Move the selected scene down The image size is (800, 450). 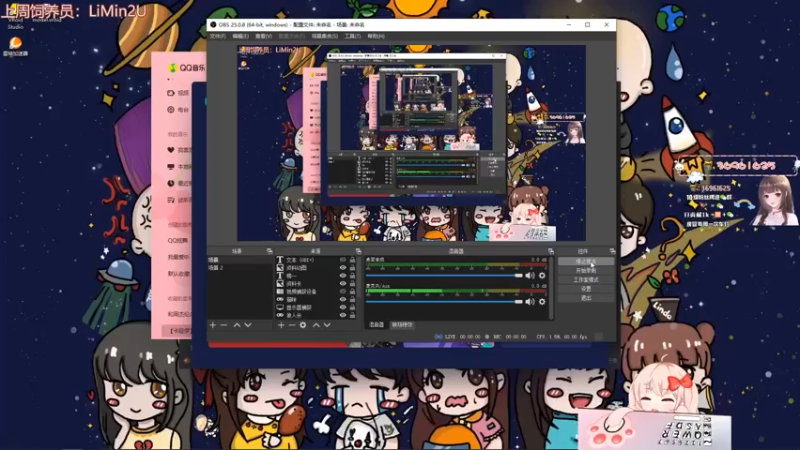248,325
